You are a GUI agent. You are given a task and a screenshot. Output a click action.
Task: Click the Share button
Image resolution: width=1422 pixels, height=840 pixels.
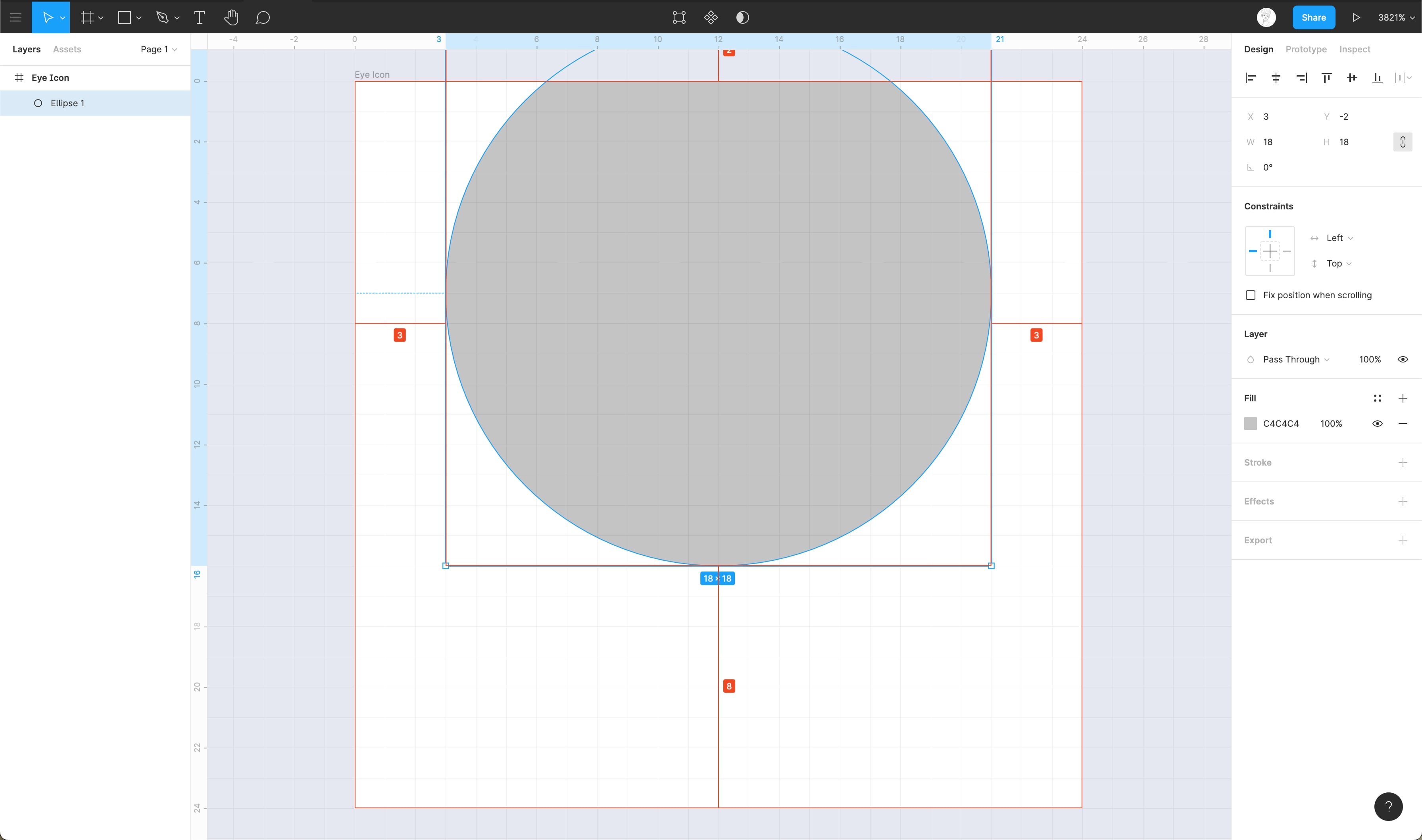(x=1313, y=17)
